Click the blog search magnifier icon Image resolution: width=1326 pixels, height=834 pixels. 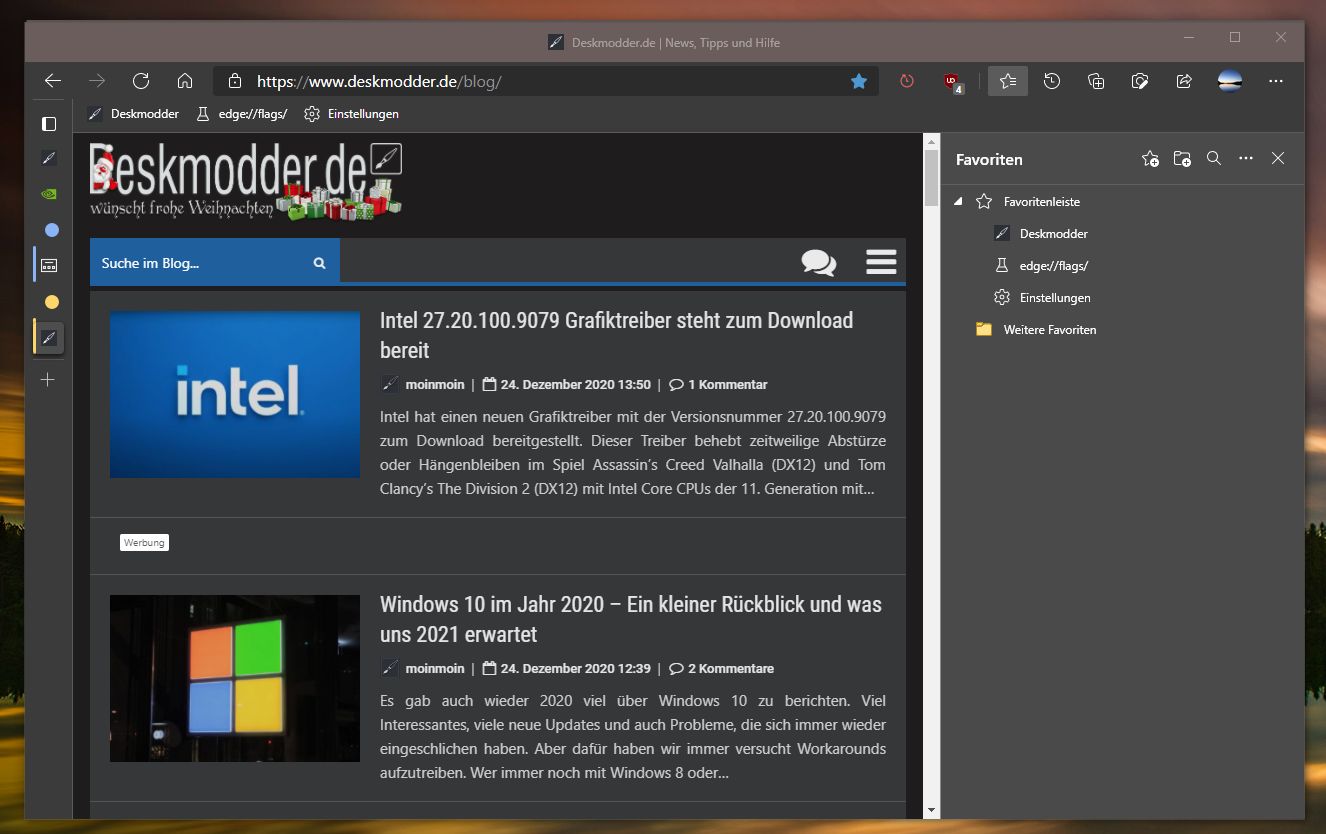[320, 263]
